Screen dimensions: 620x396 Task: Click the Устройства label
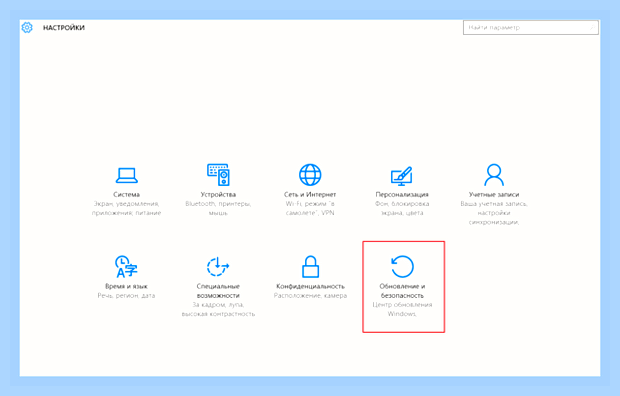(218, 195)
